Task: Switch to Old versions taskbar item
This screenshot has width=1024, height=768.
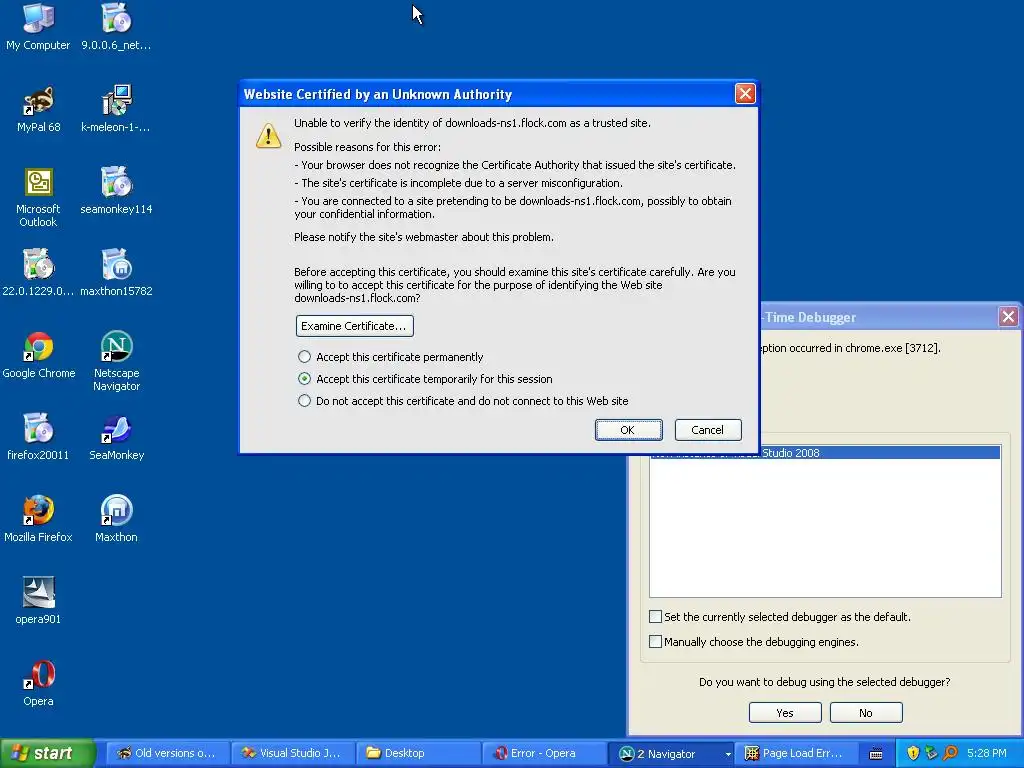Action: click(x=168, y=753)
